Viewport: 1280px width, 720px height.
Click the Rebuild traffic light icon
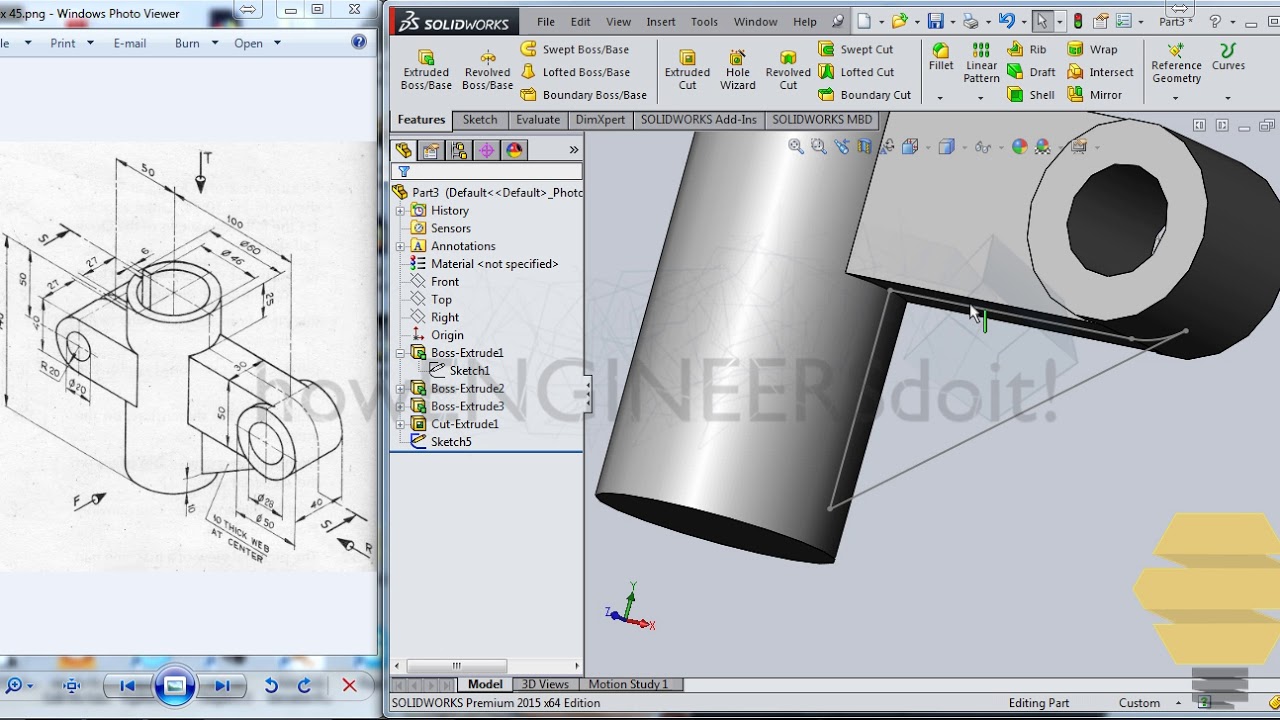tap(1078, 21)
